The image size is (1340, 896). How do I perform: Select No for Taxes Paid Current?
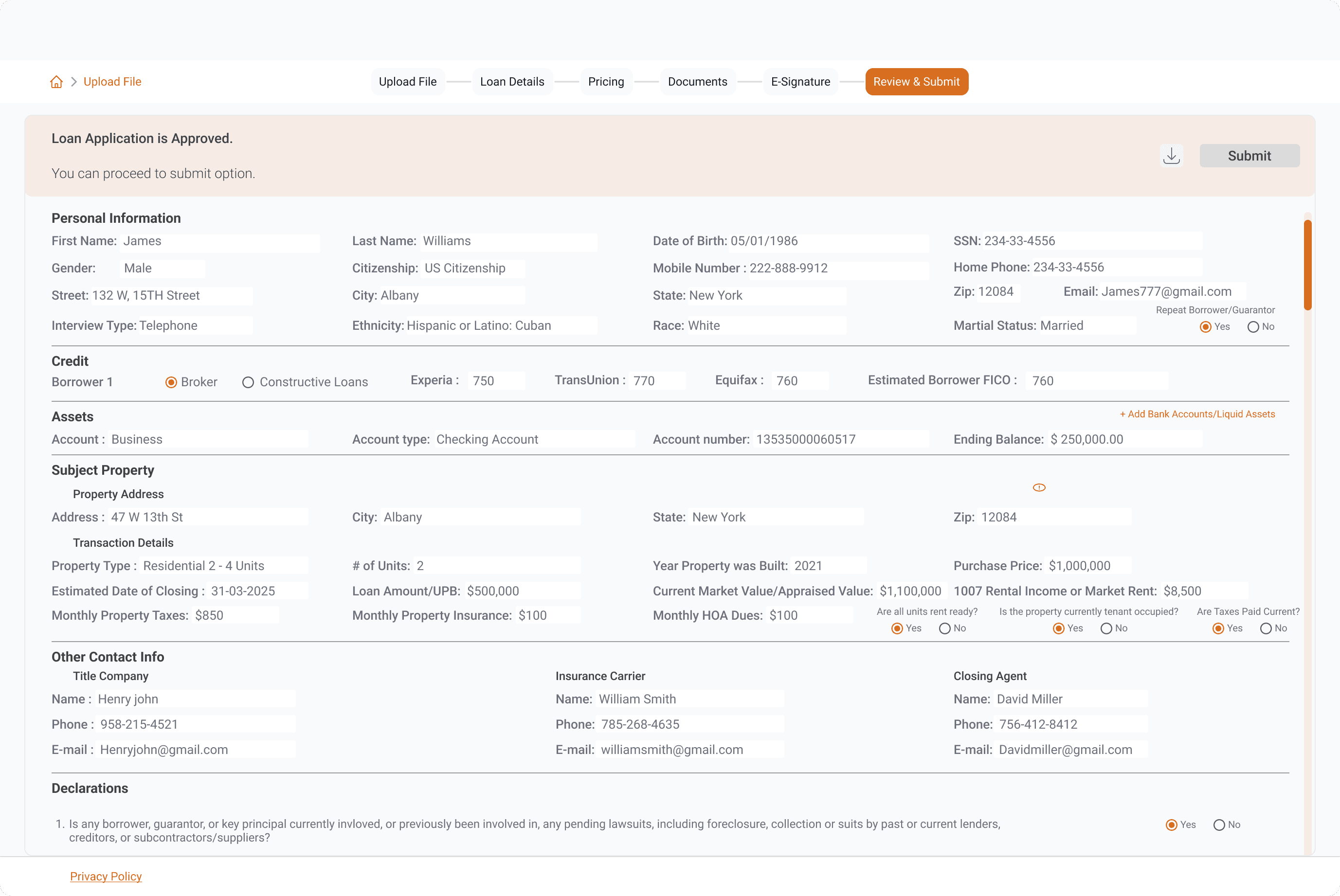pyautogui.click(x=1265, y=628)
